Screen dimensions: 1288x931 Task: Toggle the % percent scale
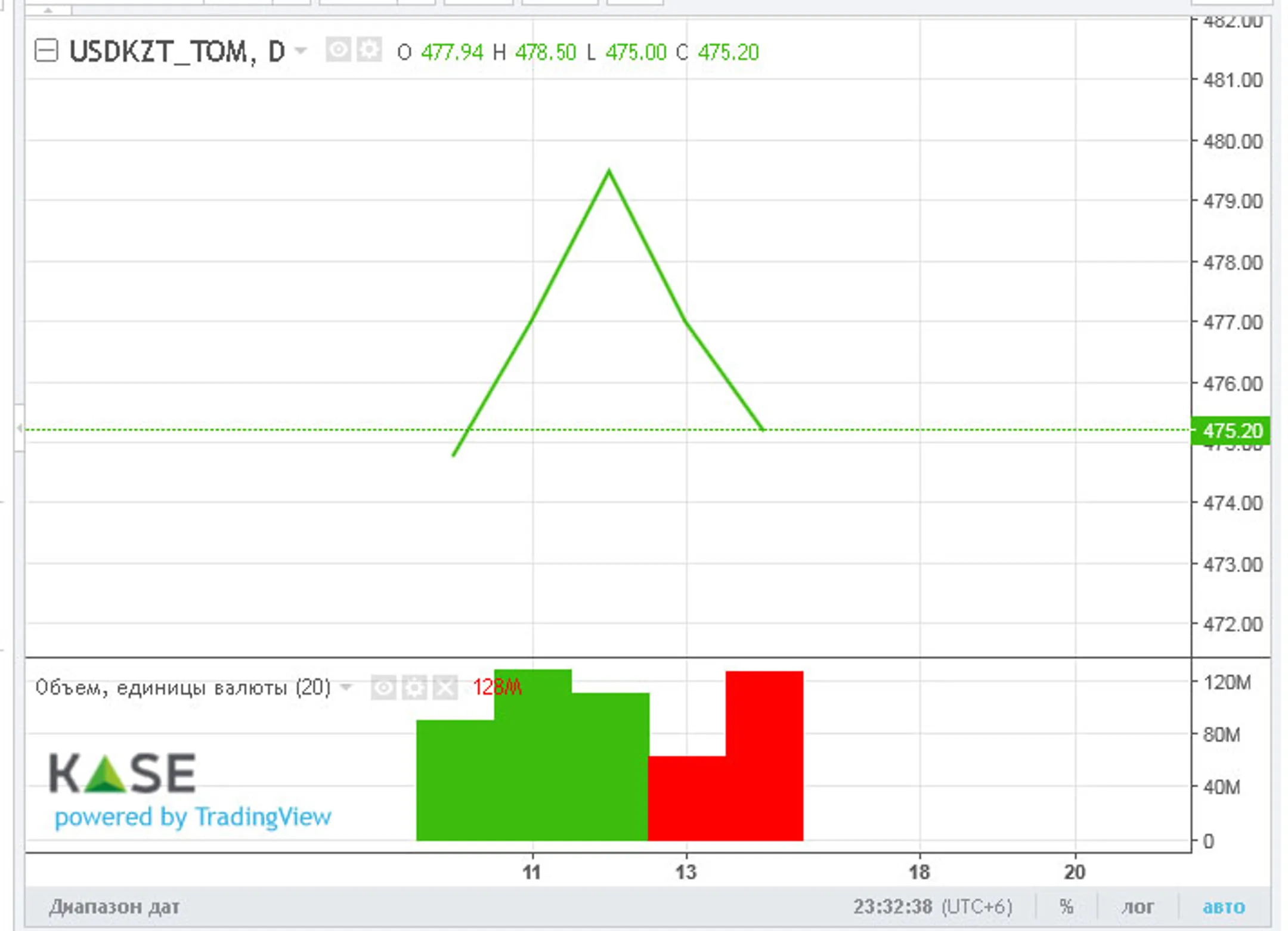pos(1066,907)
